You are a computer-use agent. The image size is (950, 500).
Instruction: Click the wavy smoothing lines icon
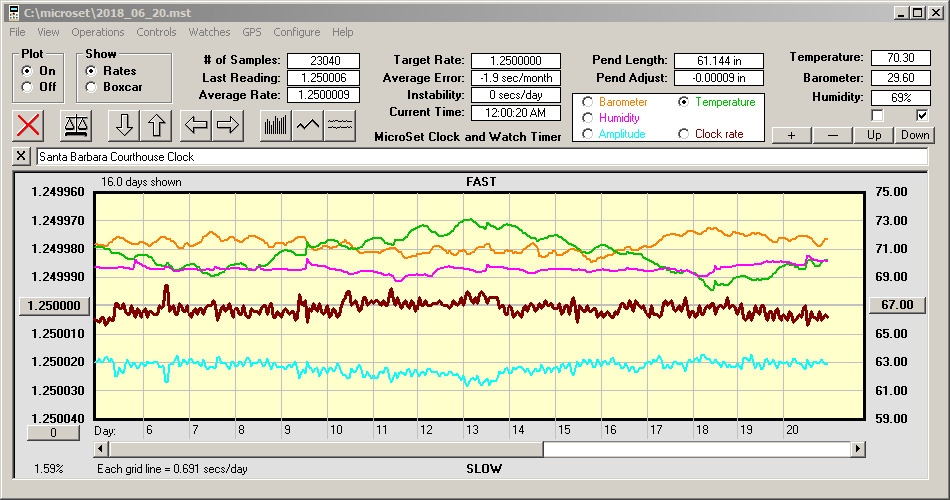tap(340, 125)
